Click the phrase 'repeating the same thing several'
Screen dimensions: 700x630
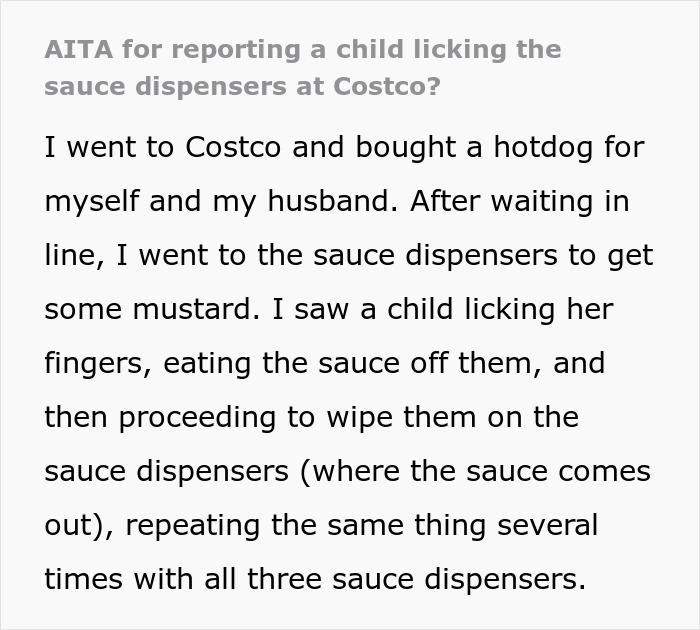point(362,526)
